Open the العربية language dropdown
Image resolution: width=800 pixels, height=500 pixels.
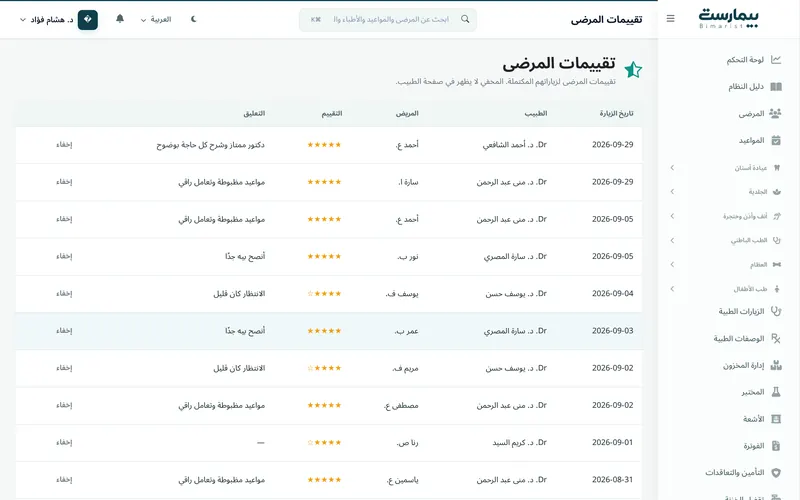point(156,19)
